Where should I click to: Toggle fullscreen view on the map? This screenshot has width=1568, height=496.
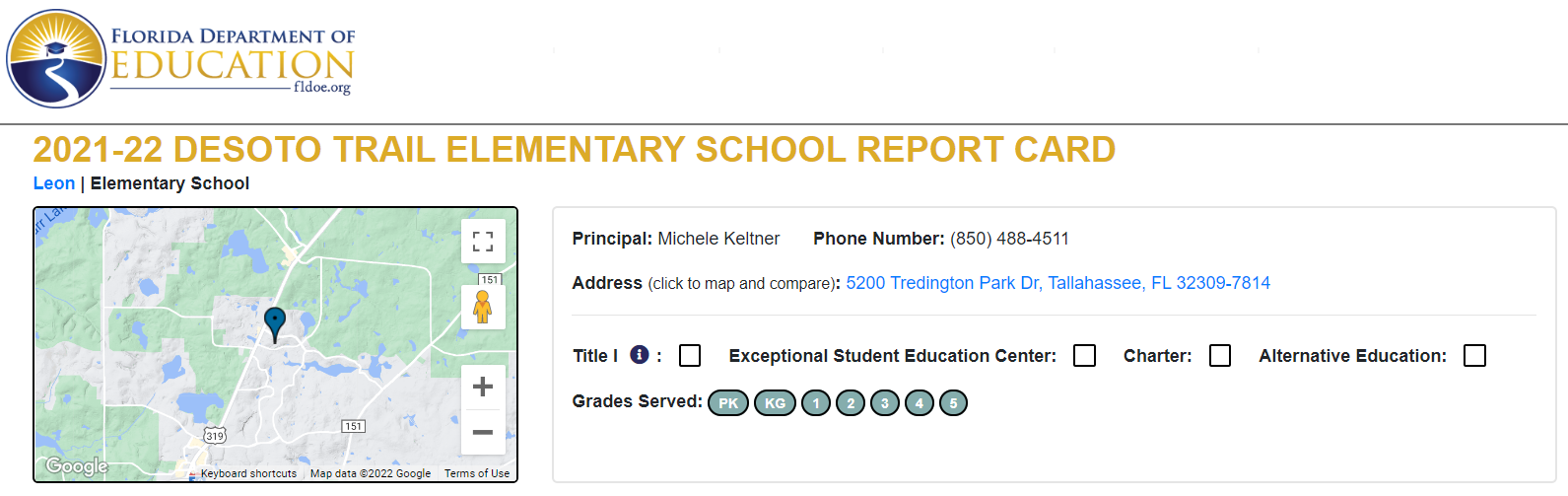483,242
